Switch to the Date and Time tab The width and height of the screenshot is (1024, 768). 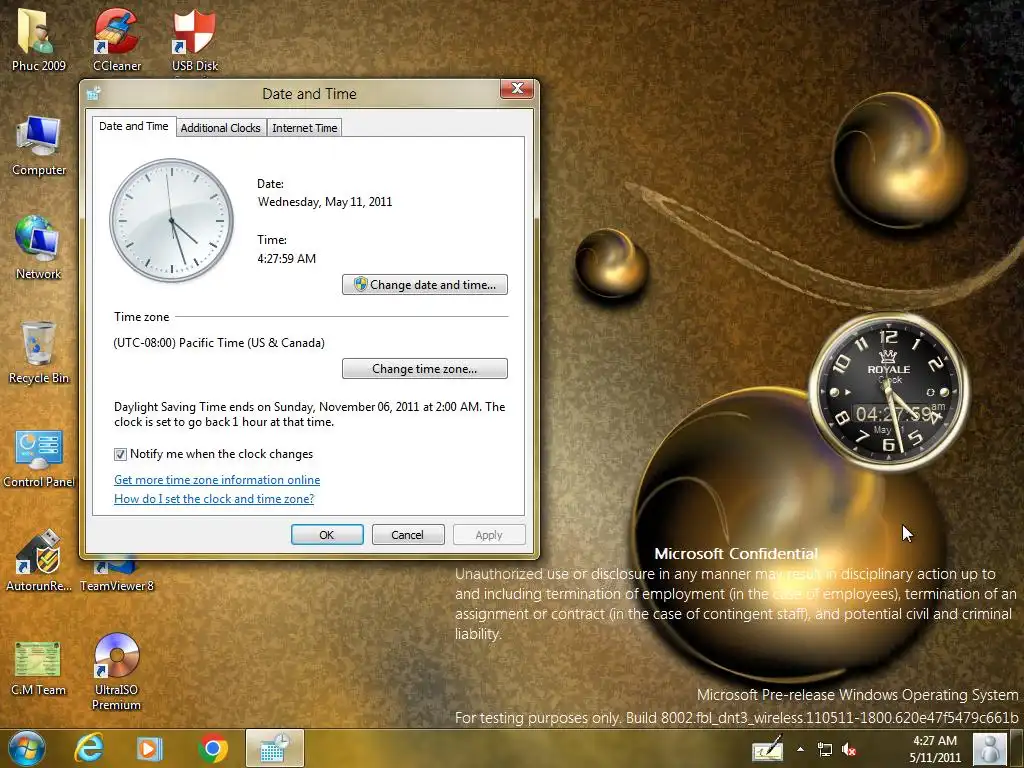coord(134,126)
